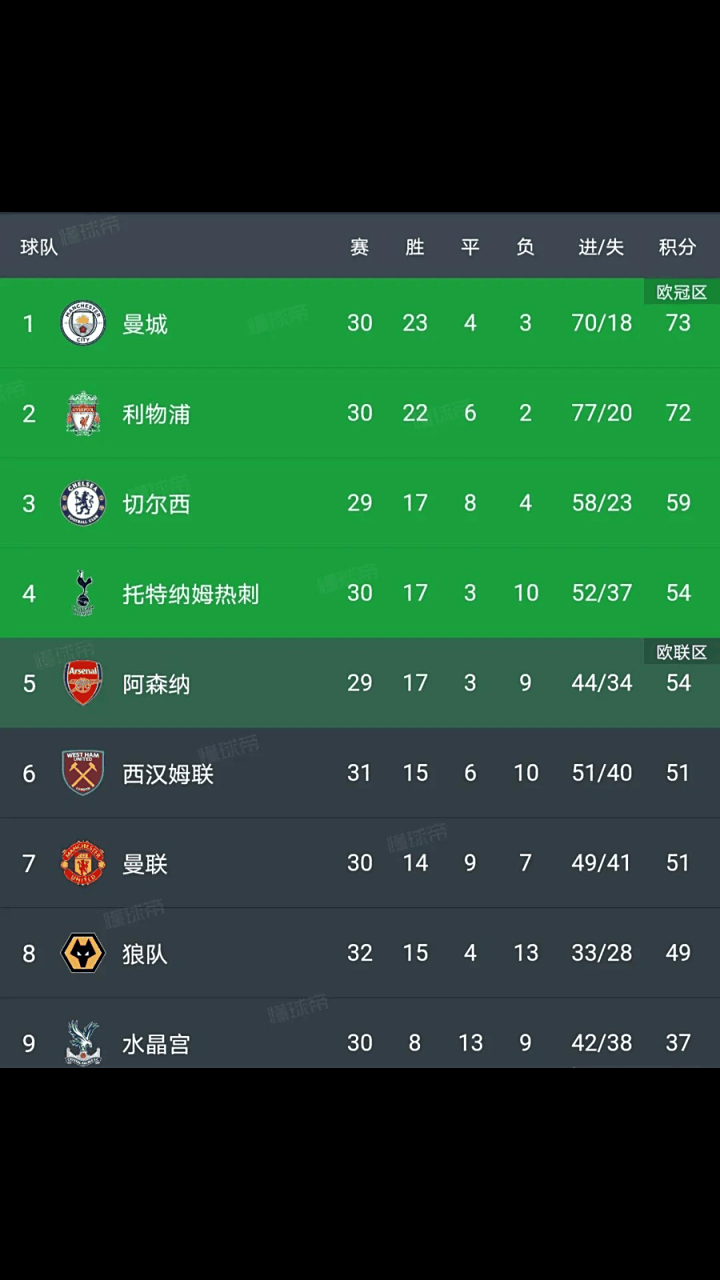
Task: Tap the Crystal Palace crest
Action: click(x=83, y=1042)
